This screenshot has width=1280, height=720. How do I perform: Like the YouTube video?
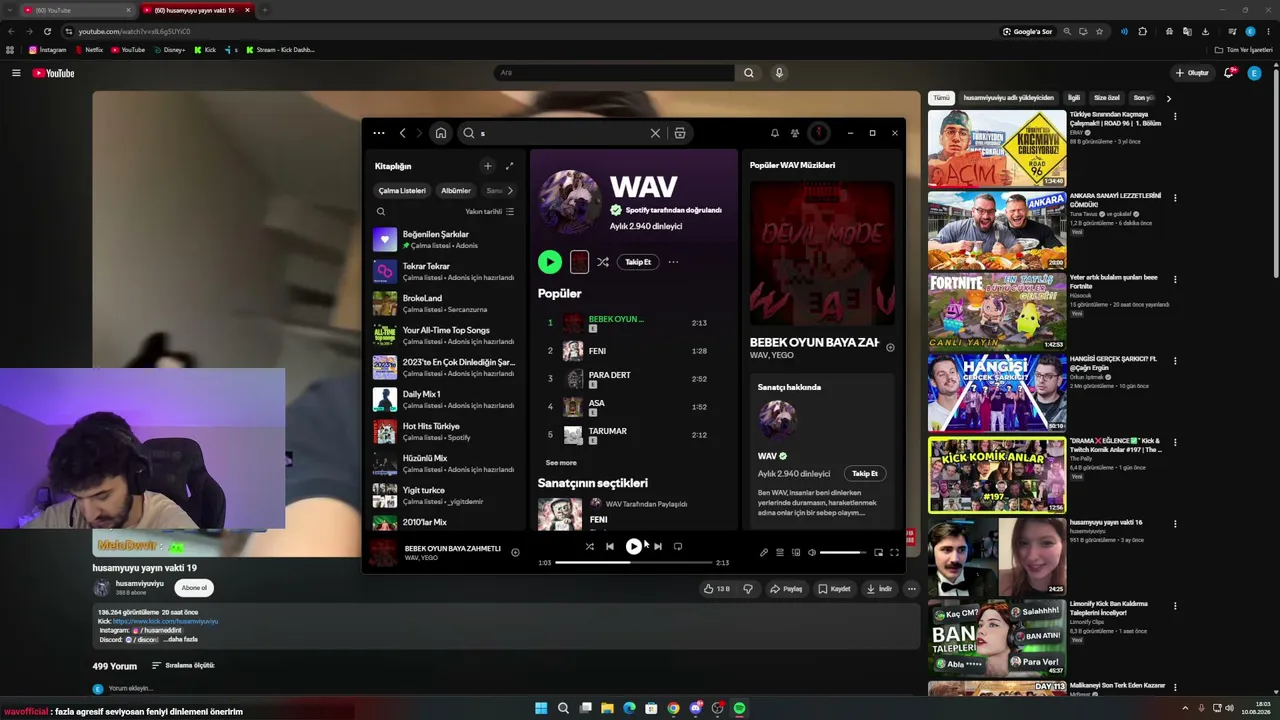click(x=717, y=589)
